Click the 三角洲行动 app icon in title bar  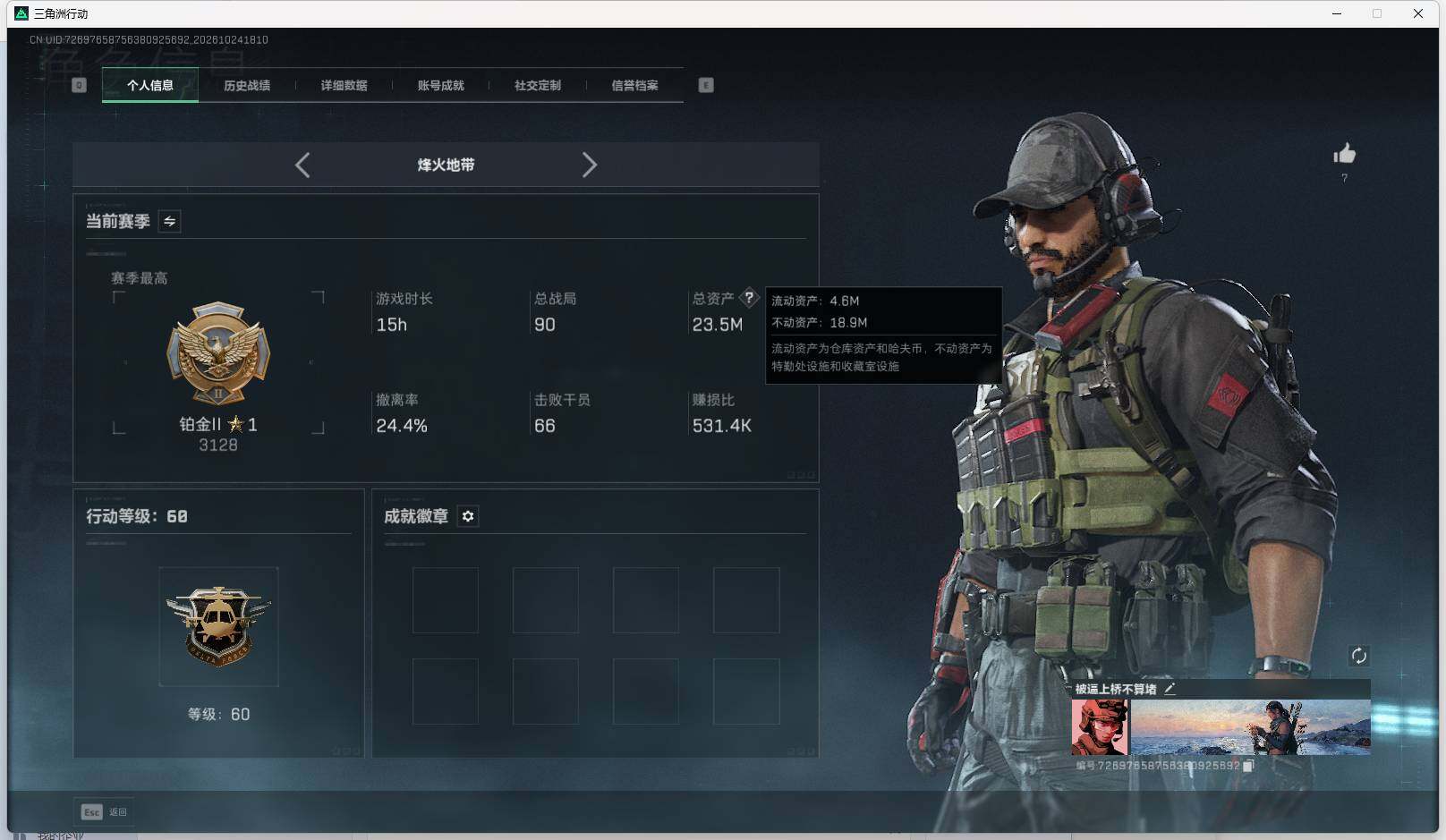(21, 13)
